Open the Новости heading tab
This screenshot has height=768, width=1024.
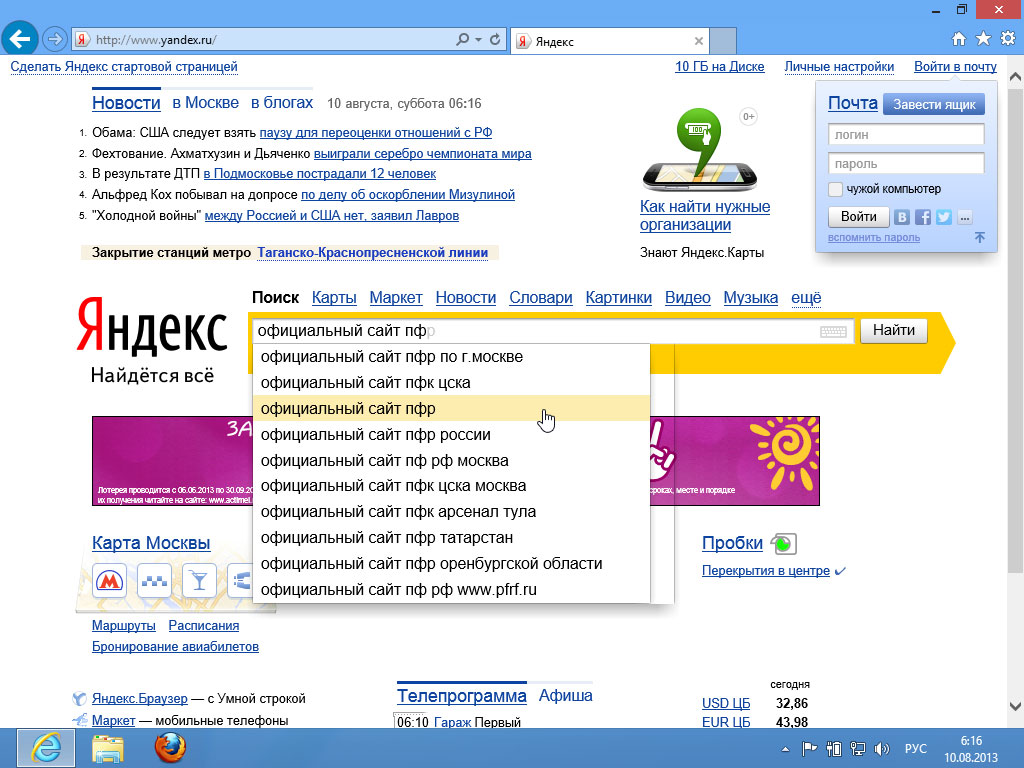tap(126, 103)
